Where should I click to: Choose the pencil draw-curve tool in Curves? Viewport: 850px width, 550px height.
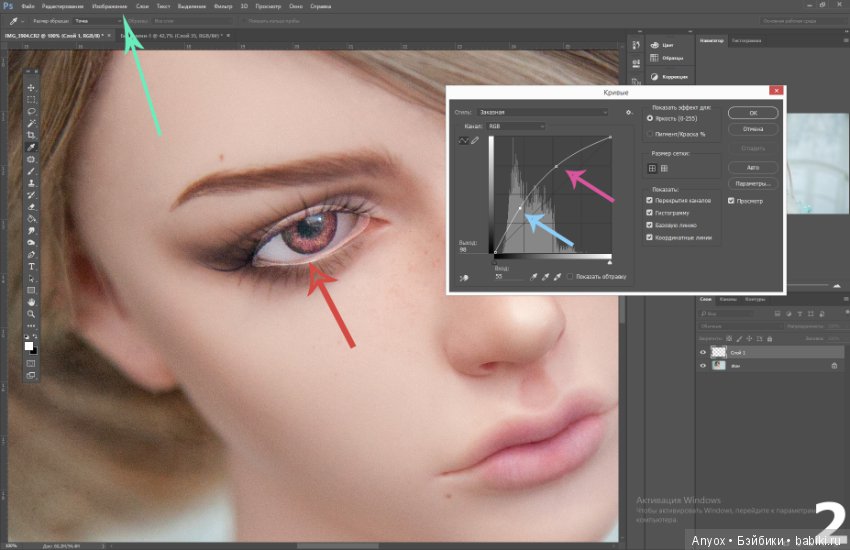click(x=475, y=140)
